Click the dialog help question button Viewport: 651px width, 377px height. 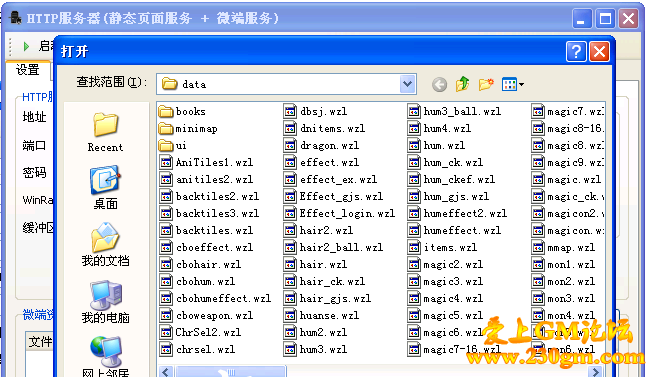point(576,52)
